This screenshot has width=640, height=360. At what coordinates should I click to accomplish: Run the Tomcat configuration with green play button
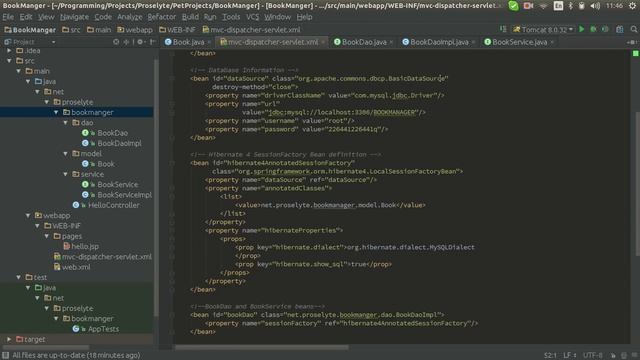coord(582,29)
